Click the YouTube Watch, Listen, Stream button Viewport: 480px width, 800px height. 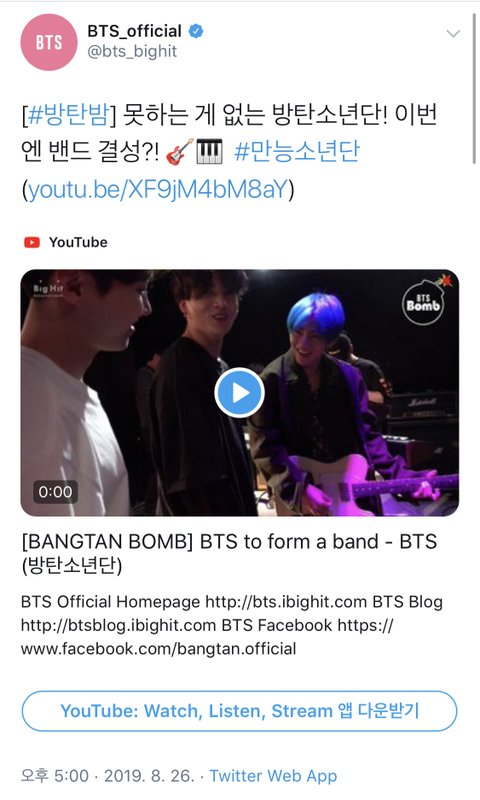pyautogui.click(x=239, y=711)
